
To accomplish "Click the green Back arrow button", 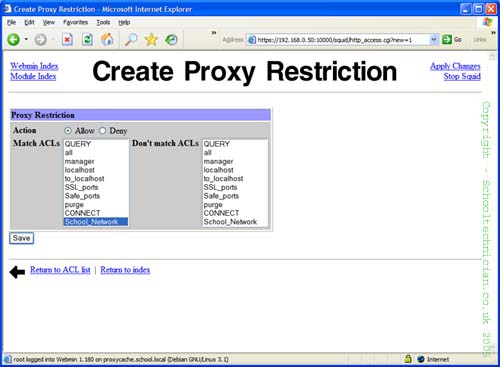I will pyautogui.click(x=14, y=40).
